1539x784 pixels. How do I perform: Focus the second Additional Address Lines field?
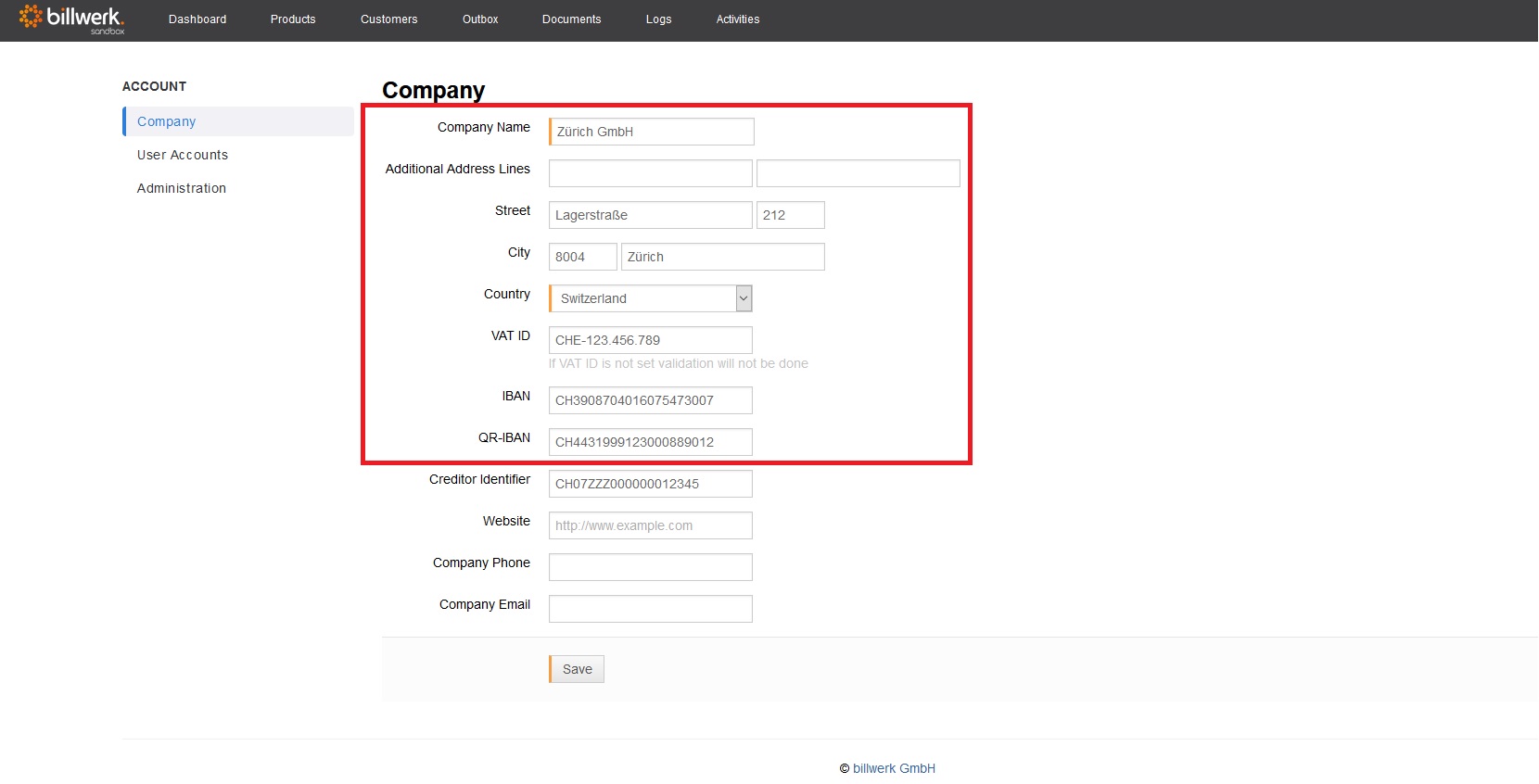point(859,173)
